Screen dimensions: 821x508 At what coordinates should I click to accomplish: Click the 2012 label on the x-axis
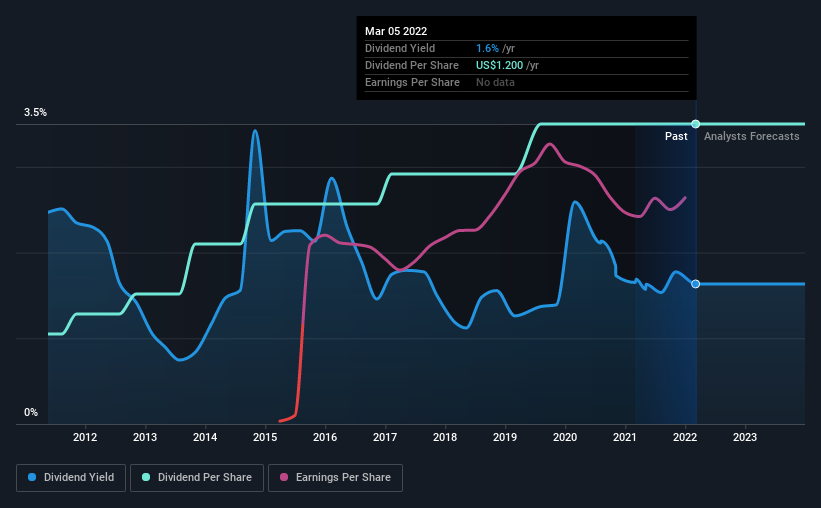(x=85, y=437)
